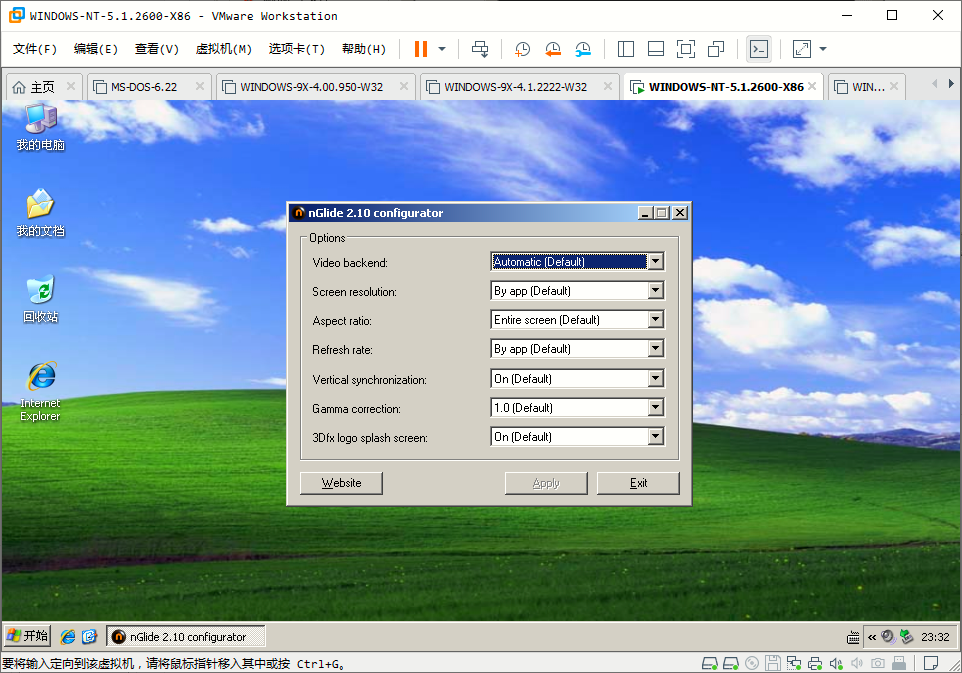Click the first hard disk status icon

click(710, 663)
